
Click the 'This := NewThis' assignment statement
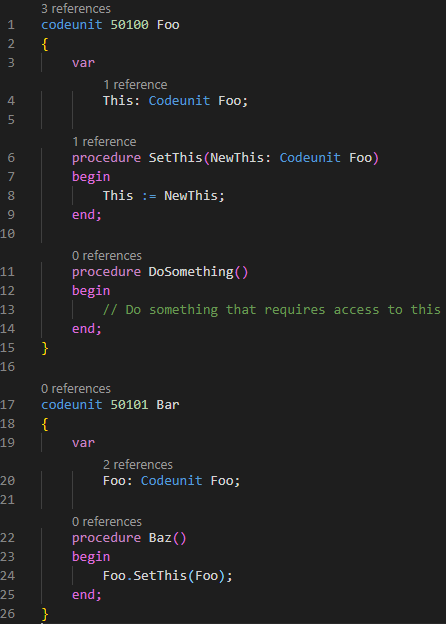point(164,196)
